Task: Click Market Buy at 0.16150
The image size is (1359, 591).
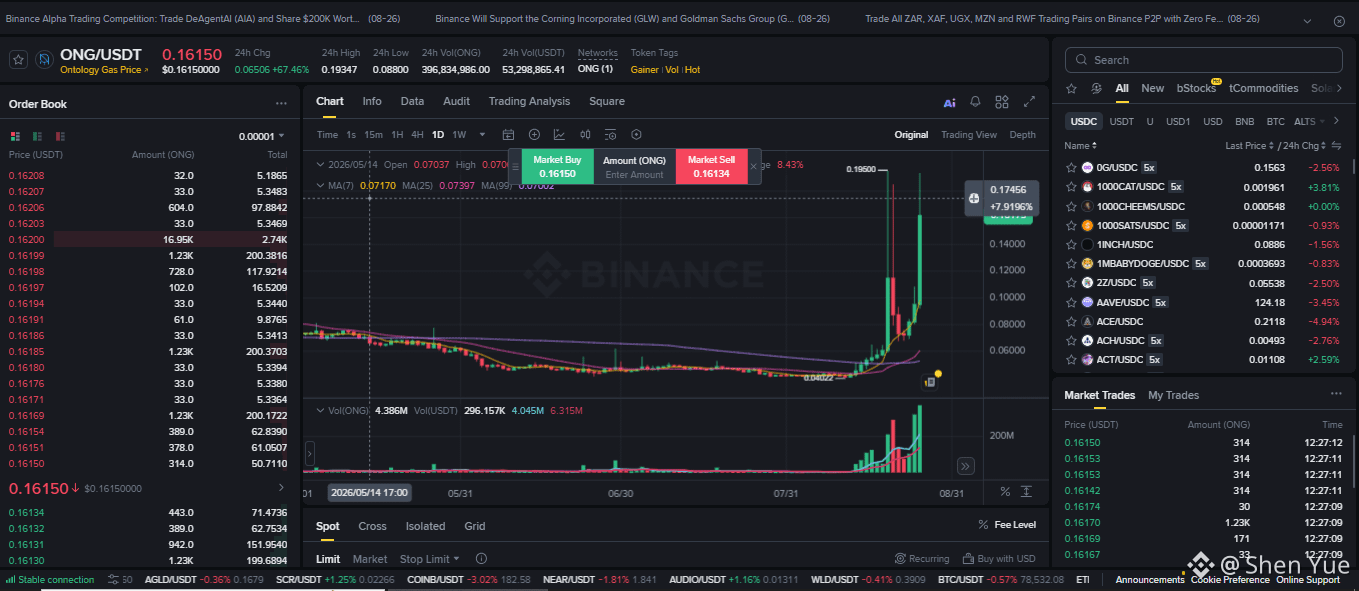Action: click(x=557, y=166)
